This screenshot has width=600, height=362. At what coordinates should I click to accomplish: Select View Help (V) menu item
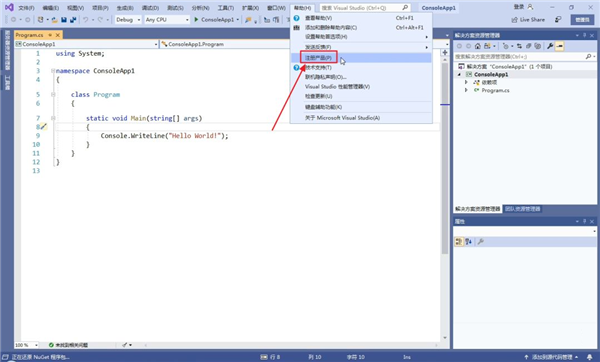(361, 18)
